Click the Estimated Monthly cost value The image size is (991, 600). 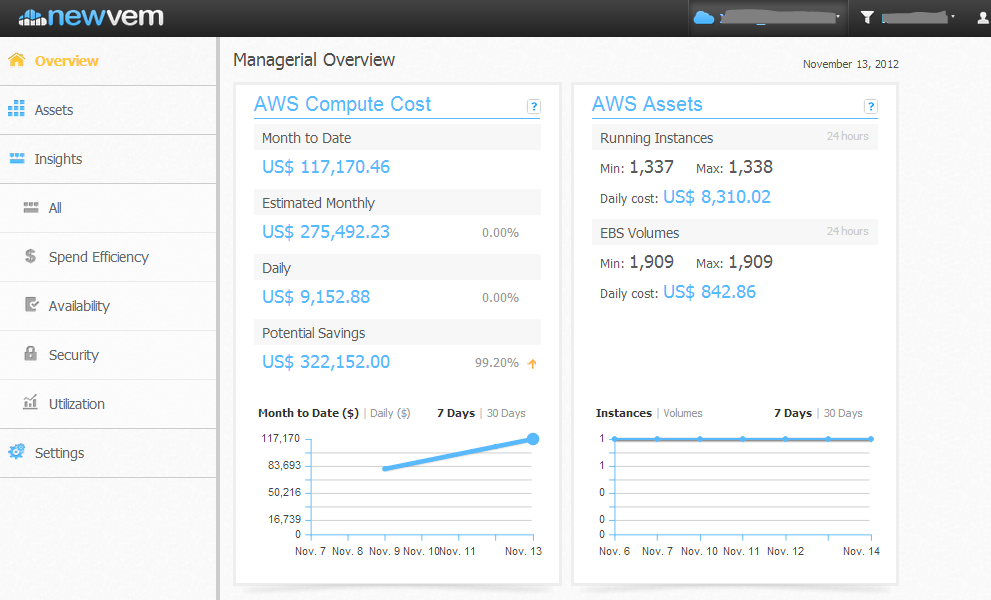coord(326,232)
